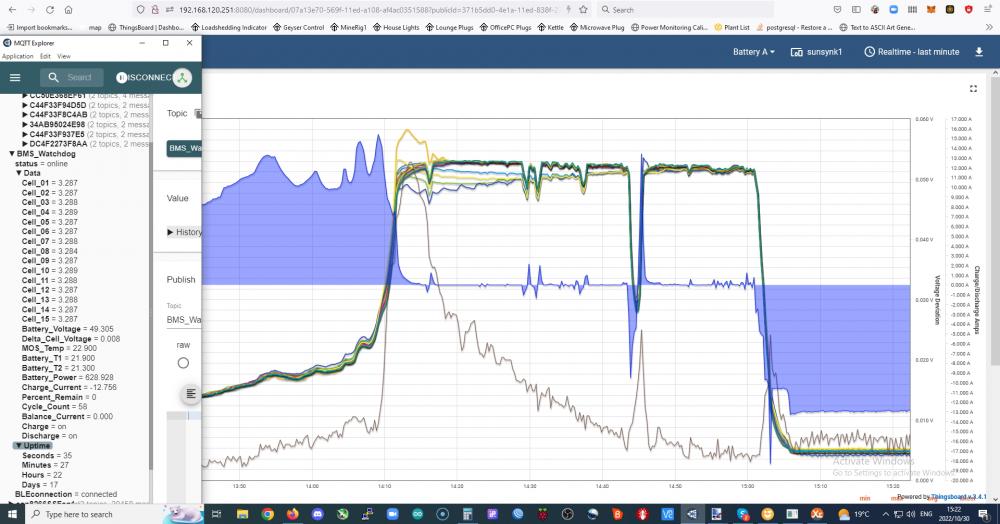This screenshot has width=1000, height=524.
Task: Click the BMS_Wa topic chip
Action: 184,148
